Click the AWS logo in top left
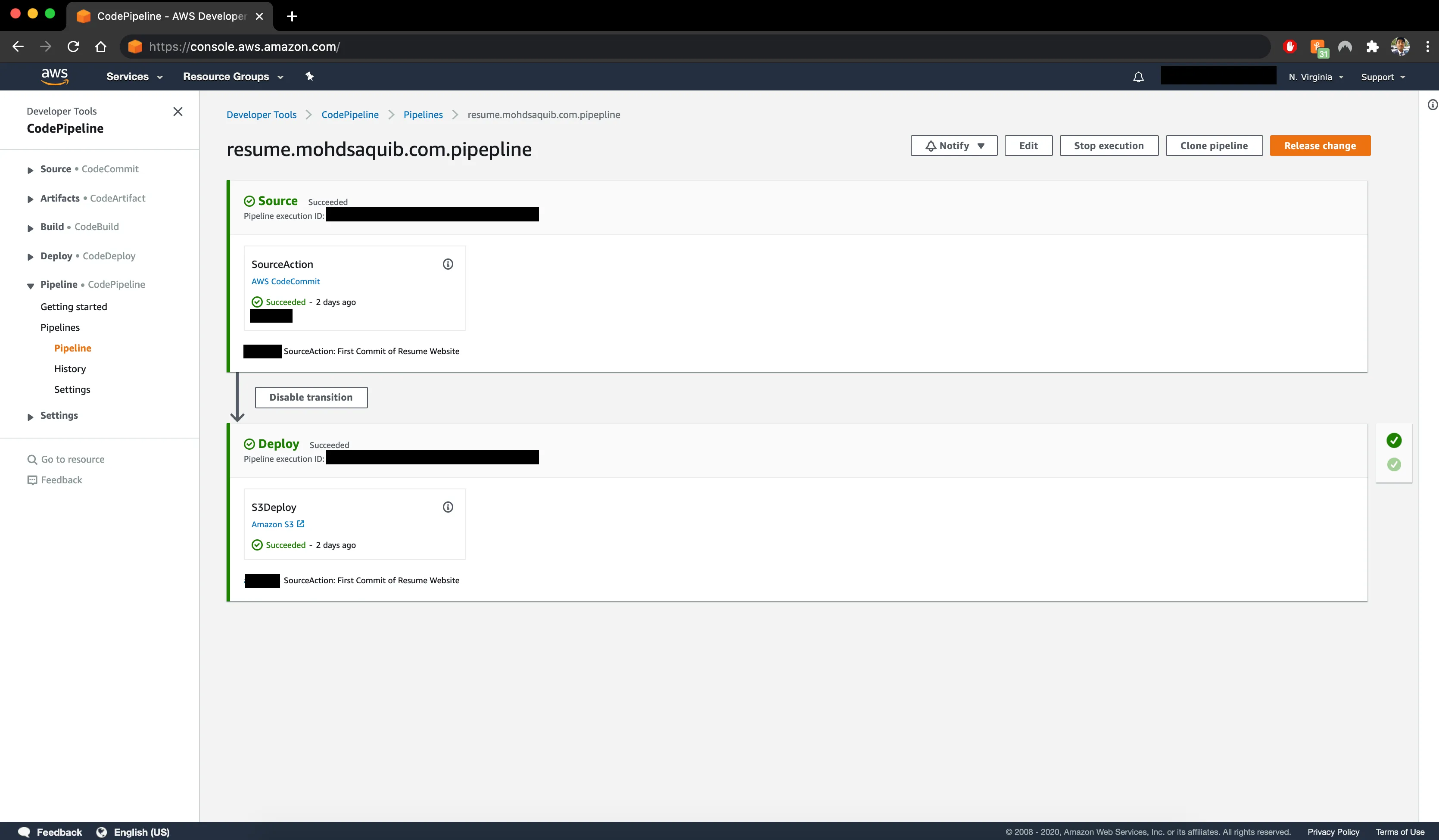Image resolution: width=1439 pixels, height=840 pixels. coord(54,76)
